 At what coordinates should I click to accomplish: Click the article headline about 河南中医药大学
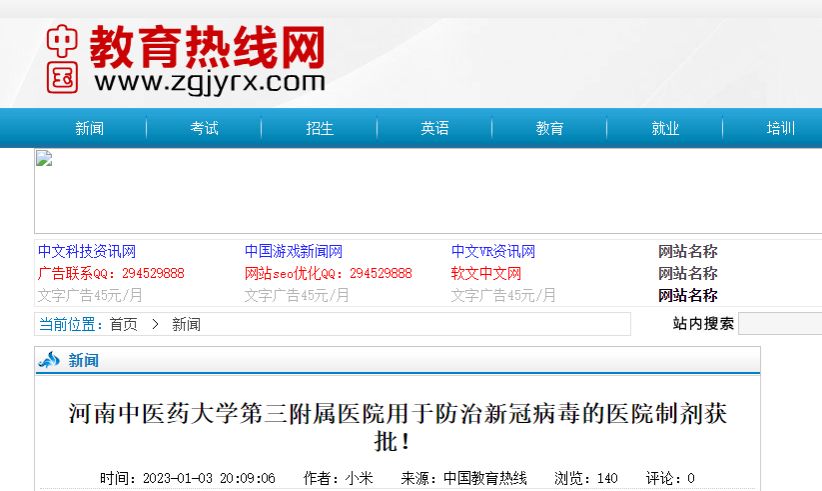(x=398, y=427)
